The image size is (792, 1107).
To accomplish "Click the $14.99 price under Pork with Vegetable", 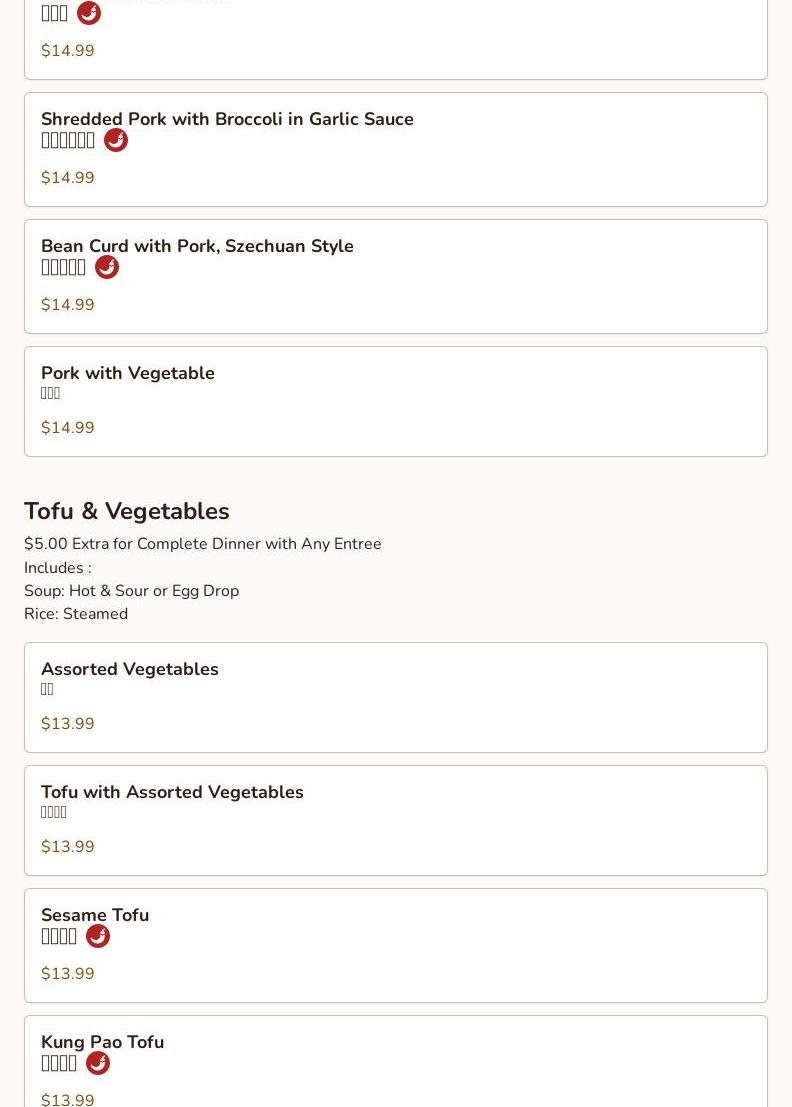I will pyautogui.click(x=68, y=428).
